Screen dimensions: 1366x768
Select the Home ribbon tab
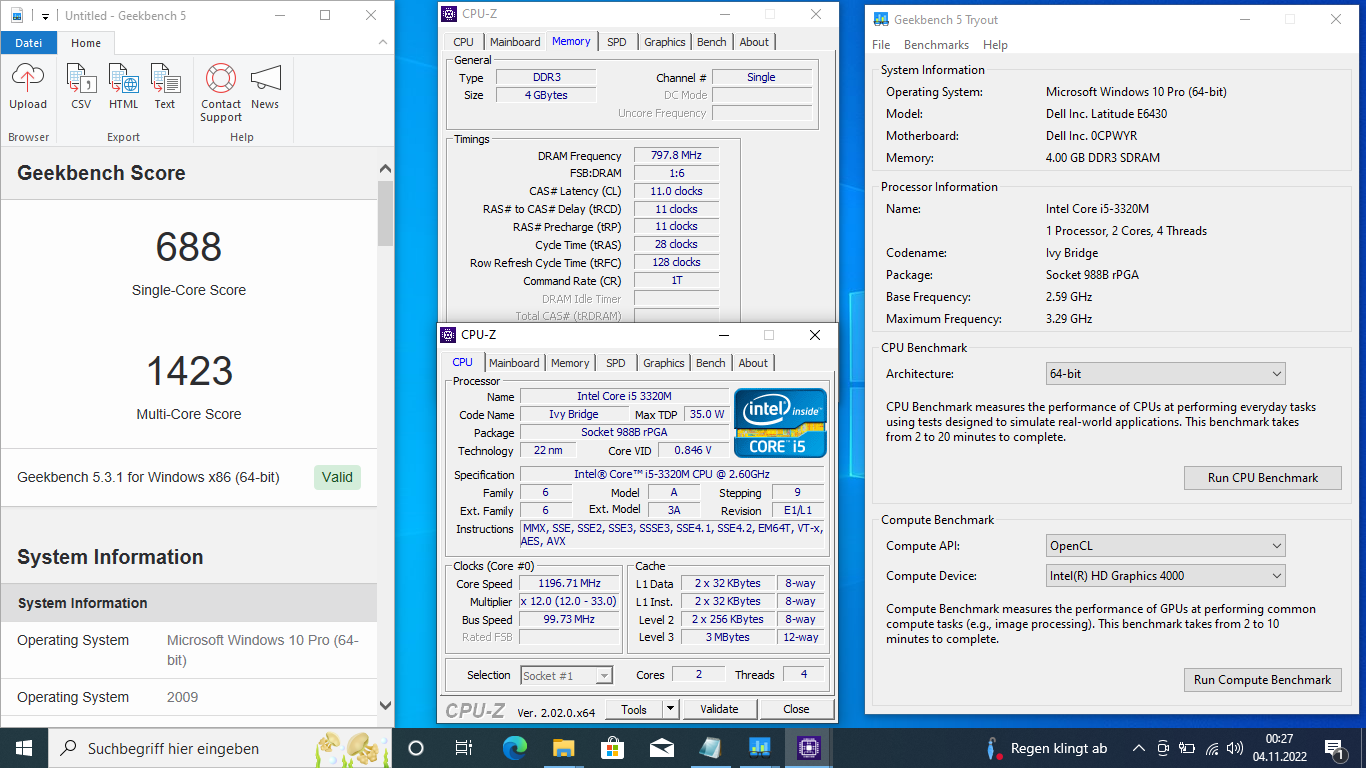[x=86, y=43]
